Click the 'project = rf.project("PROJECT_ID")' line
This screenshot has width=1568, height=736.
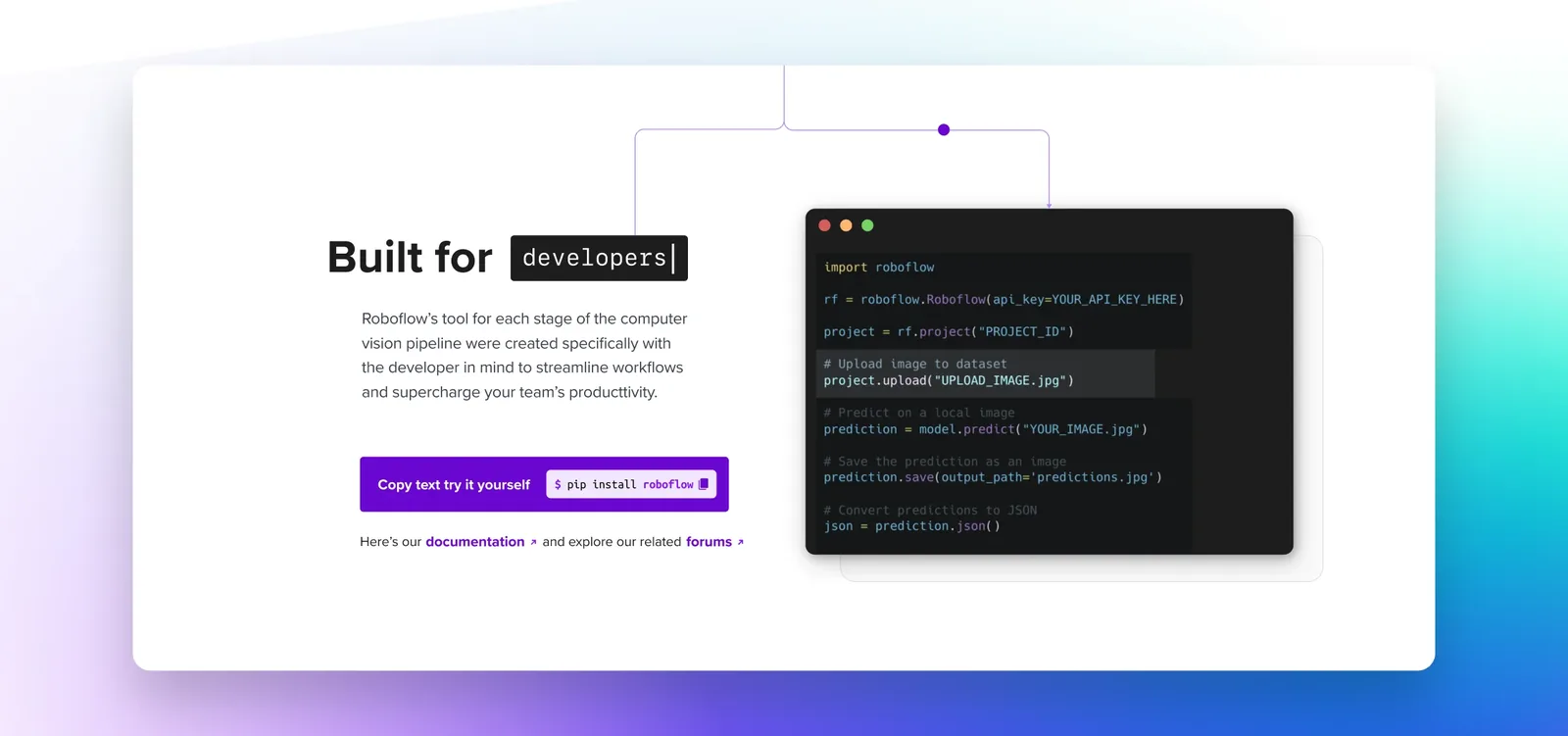[949, 332]
